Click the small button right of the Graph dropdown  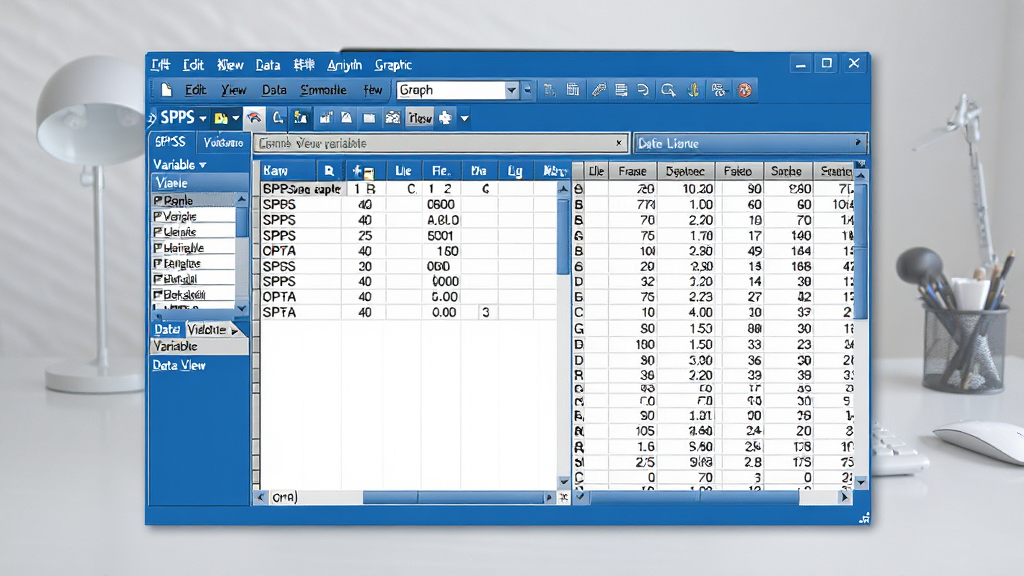click(528, 90)
